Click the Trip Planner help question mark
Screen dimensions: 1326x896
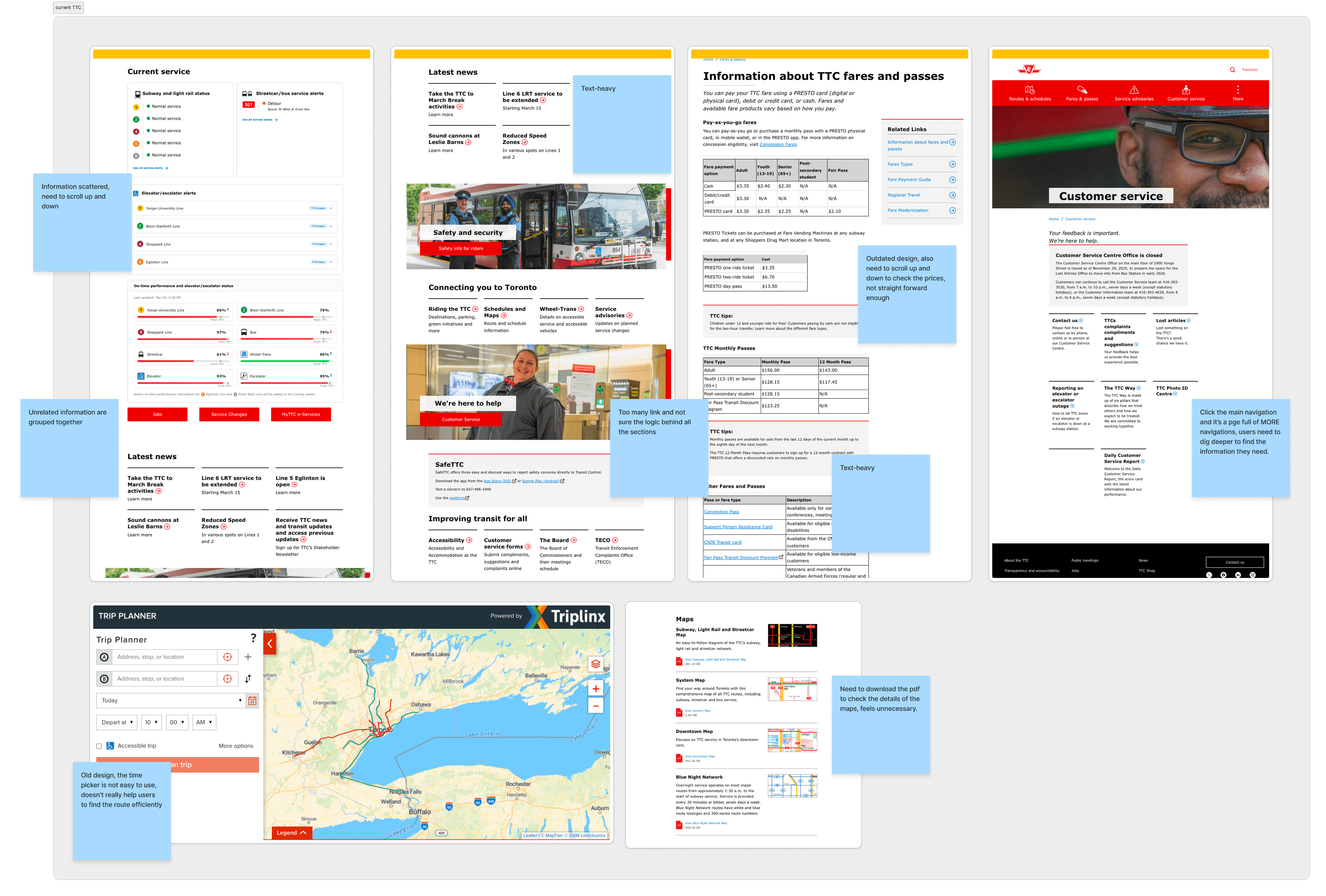[x=253, y=638]
